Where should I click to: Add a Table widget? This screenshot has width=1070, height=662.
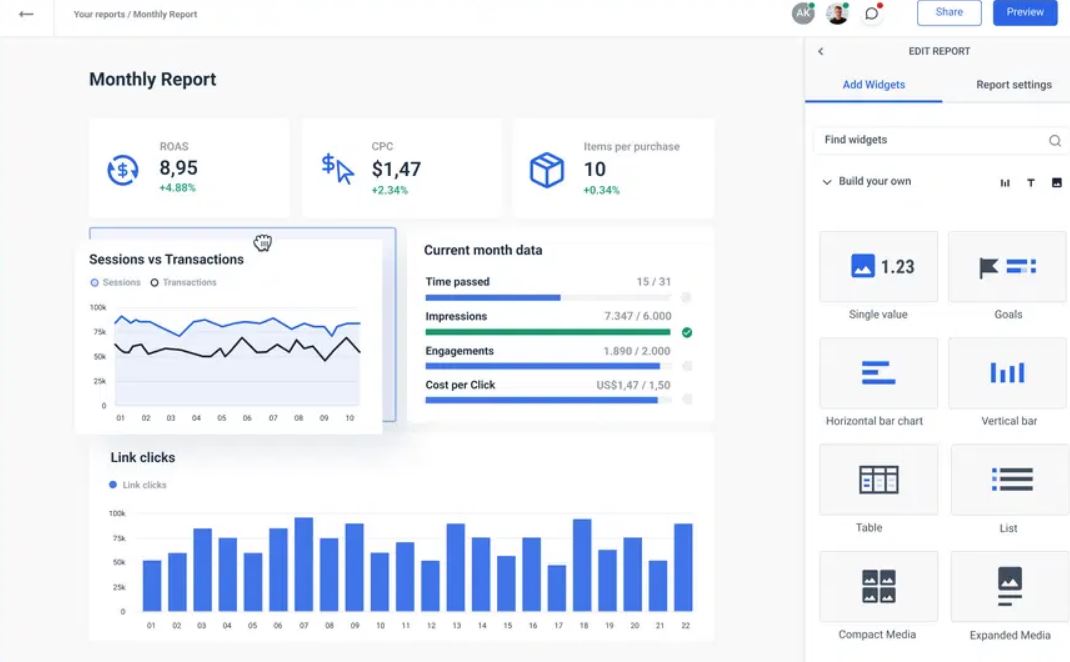click(x=878, y=480)
